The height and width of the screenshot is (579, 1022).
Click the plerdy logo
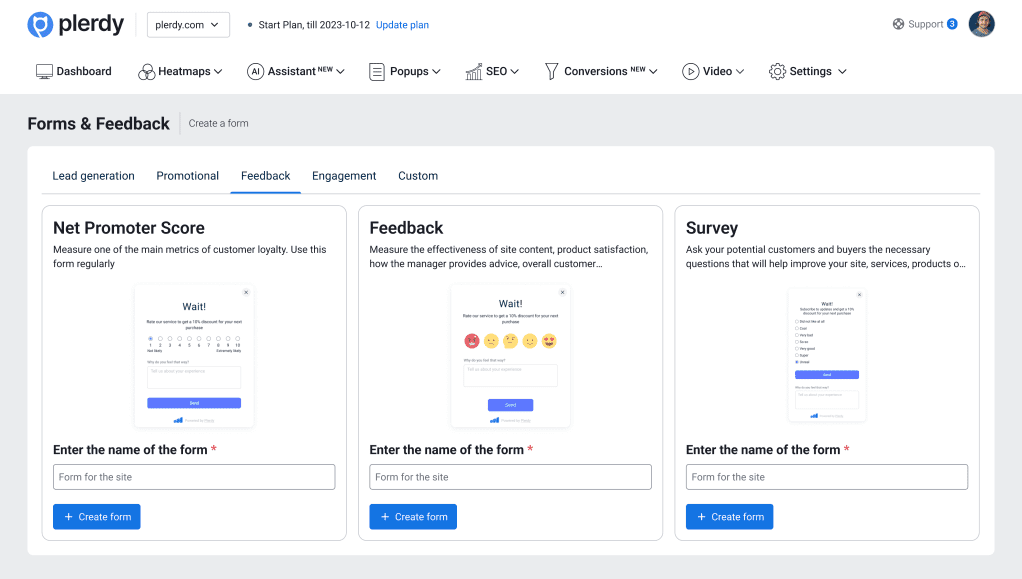point(75,24)
